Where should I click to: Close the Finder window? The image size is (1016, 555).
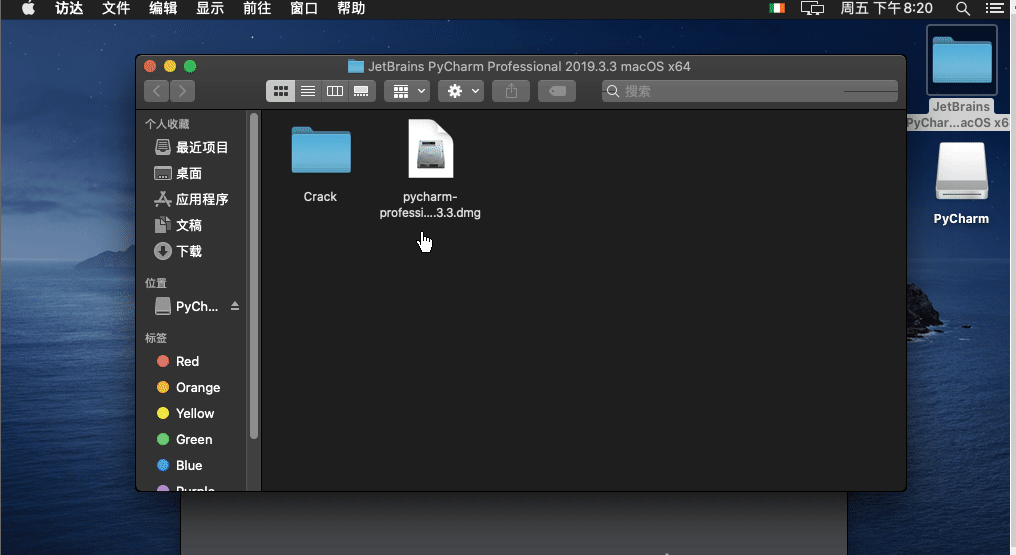150,66
